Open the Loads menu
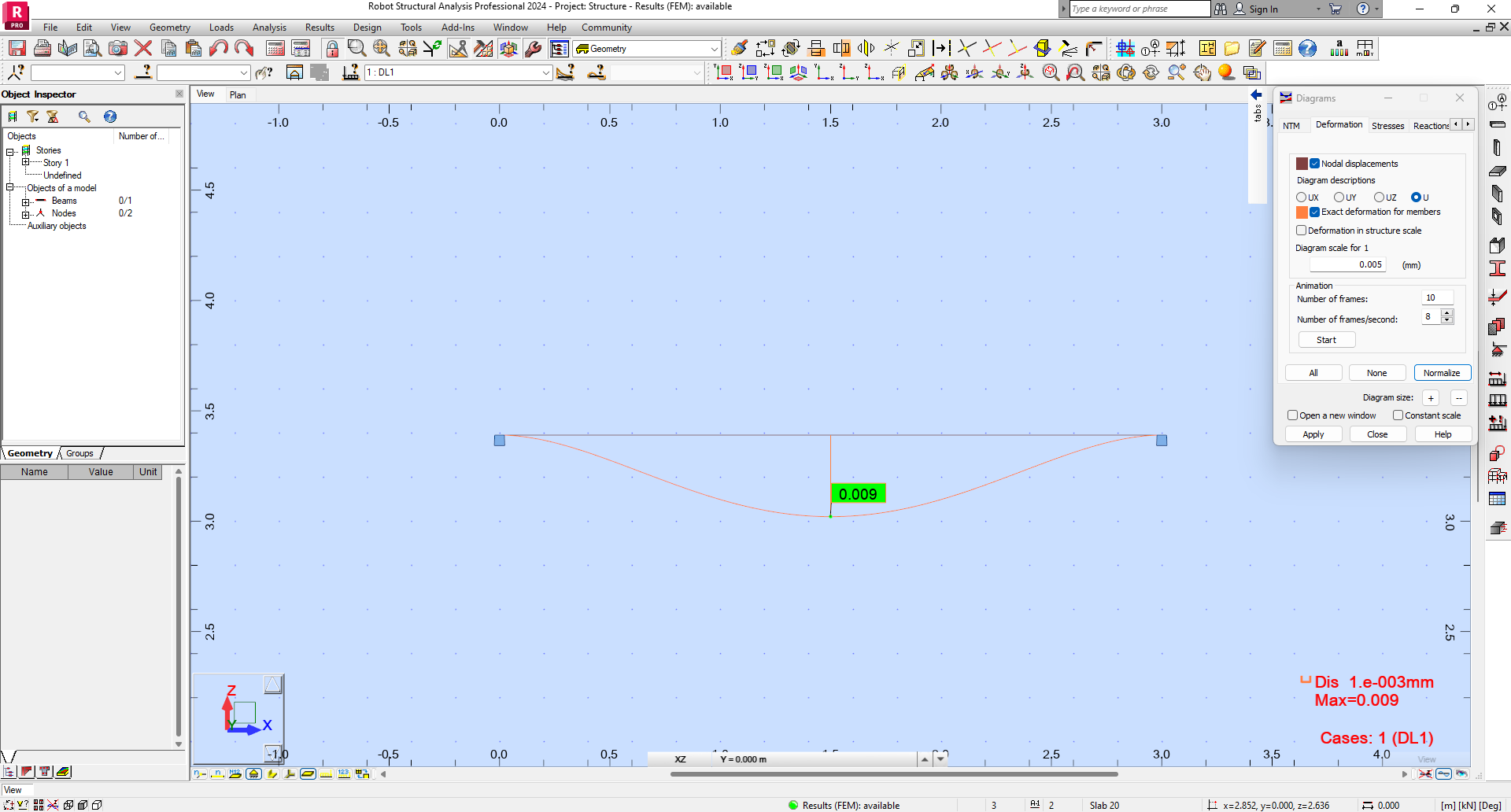Screen dimensions: 1511x812 click(221, 27)
